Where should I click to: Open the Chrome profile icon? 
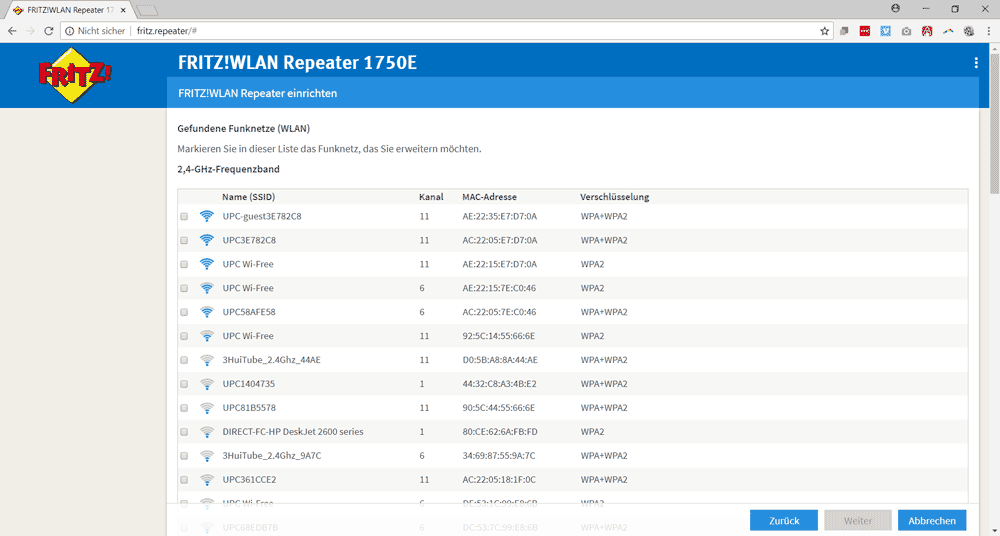895,9
